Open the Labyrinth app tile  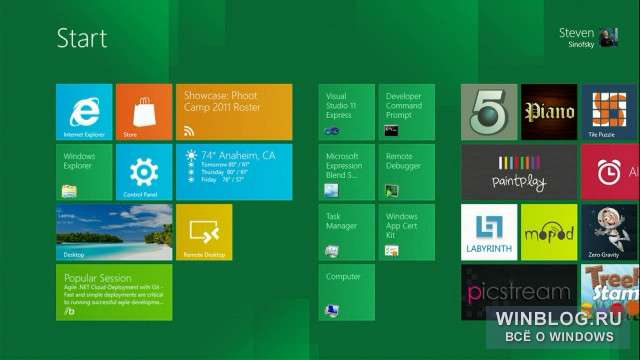[x=489, y=232]
